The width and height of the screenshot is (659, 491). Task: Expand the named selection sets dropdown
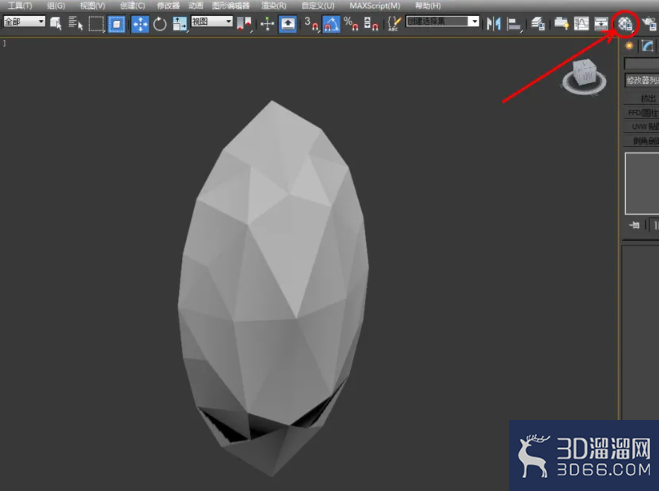(443, 21)
